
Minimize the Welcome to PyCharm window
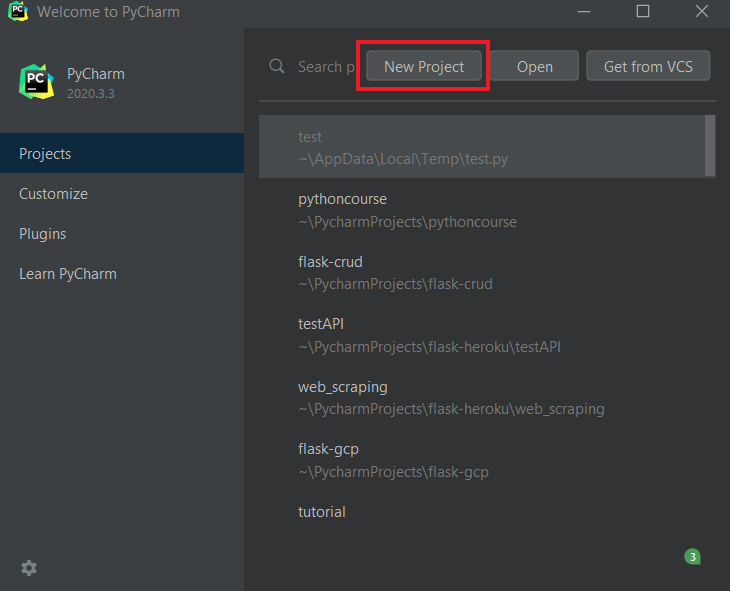(x=584, y=11)
